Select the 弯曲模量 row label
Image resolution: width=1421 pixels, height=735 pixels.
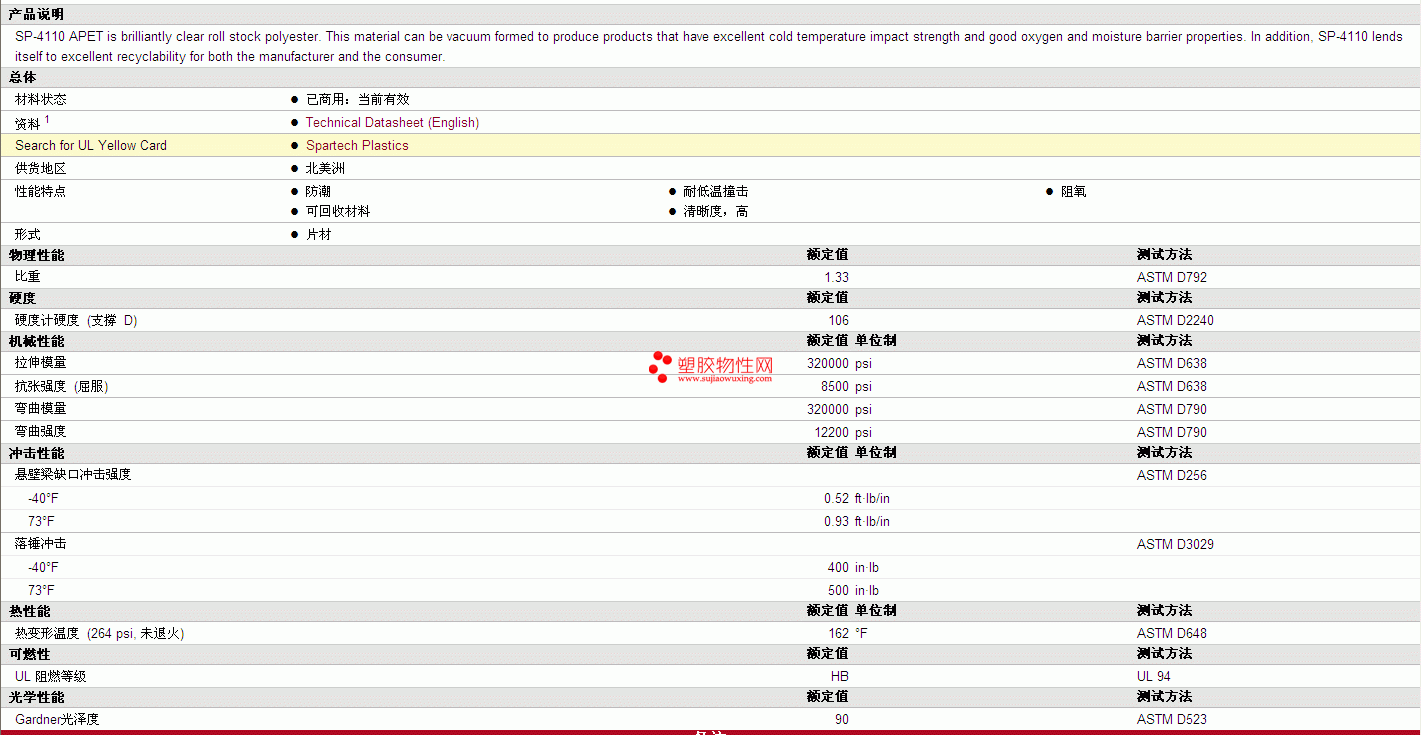[x=41, y=408]
